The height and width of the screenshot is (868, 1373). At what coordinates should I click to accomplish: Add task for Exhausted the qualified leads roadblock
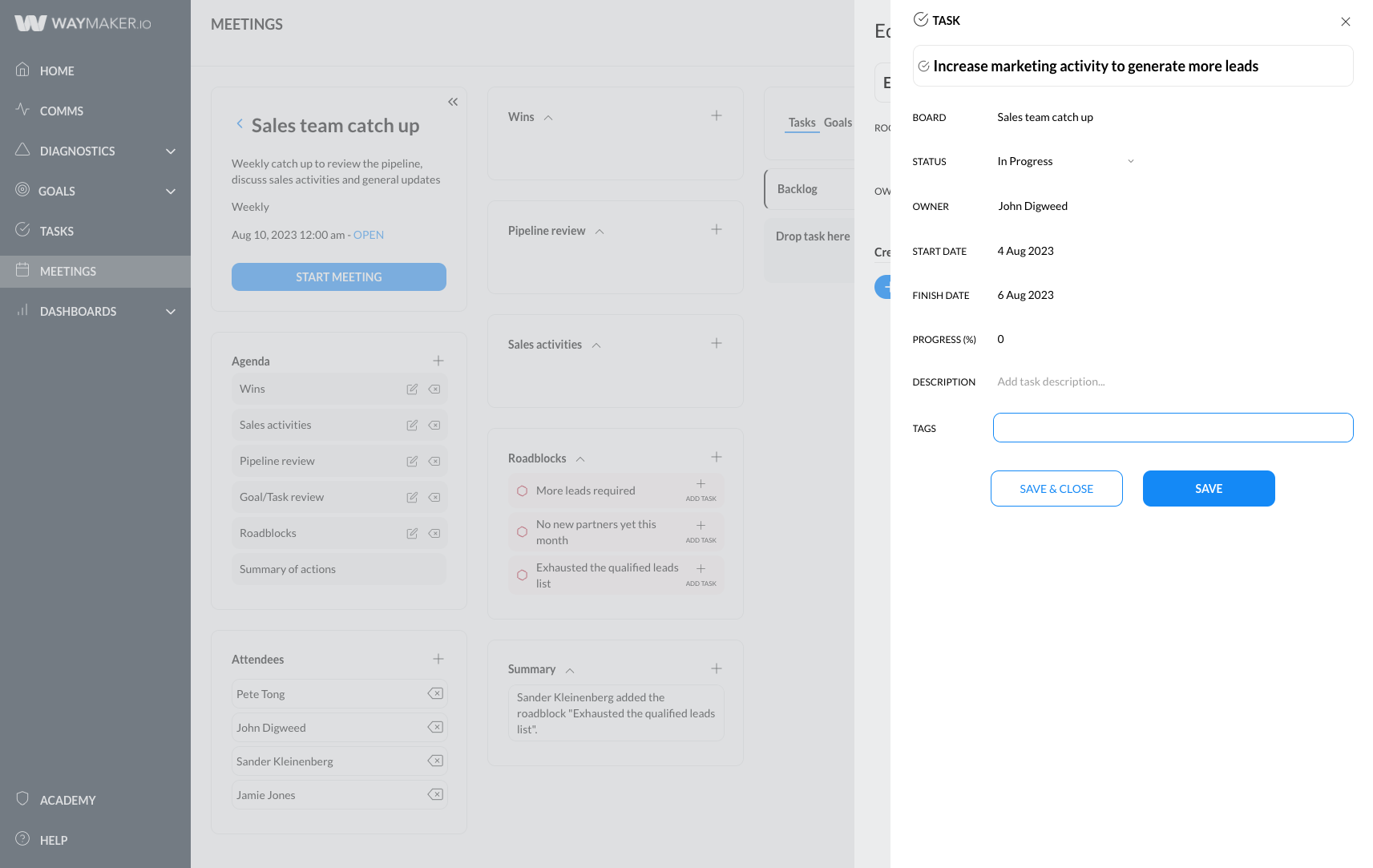point(701,575)
